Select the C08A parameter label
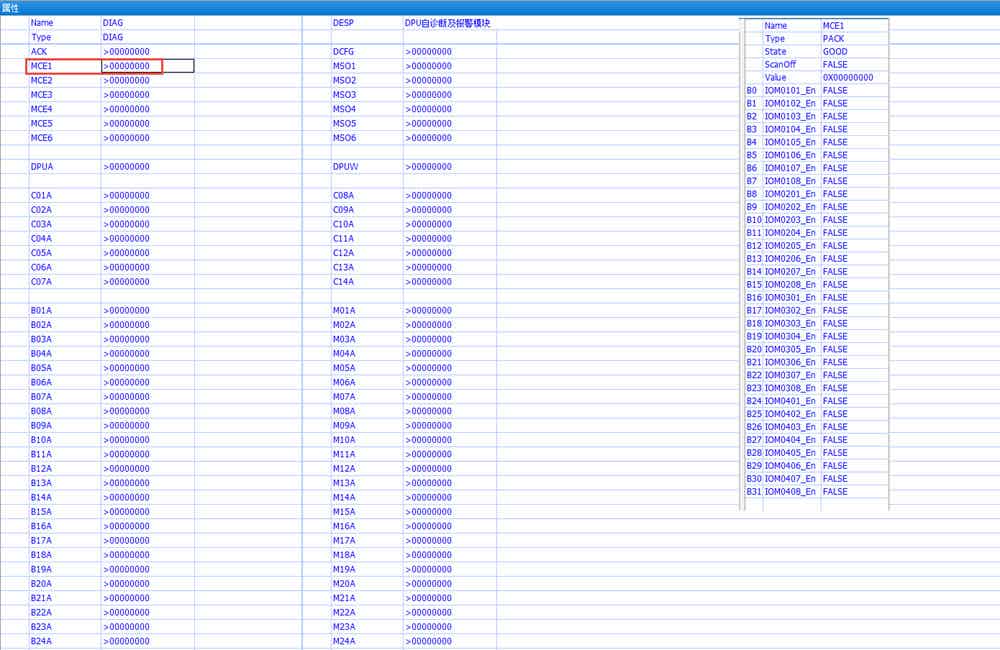The height and width of the screenshot is (650, 1000). click(343, 195)
